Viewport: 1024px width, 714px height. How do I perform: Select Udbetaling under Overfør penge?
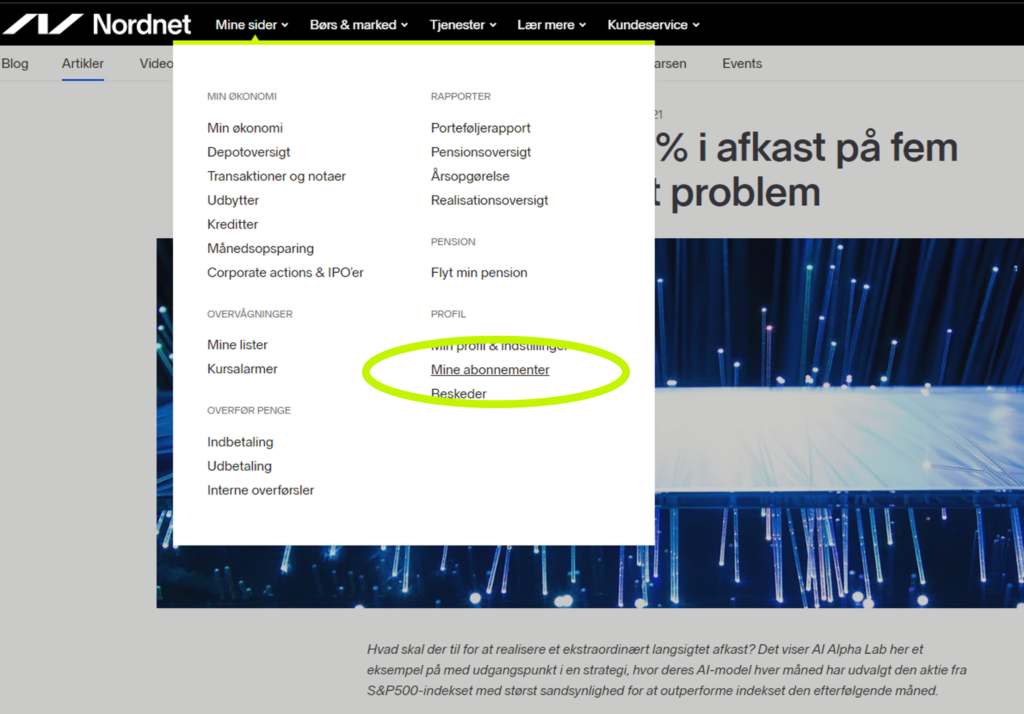(239, 466)
